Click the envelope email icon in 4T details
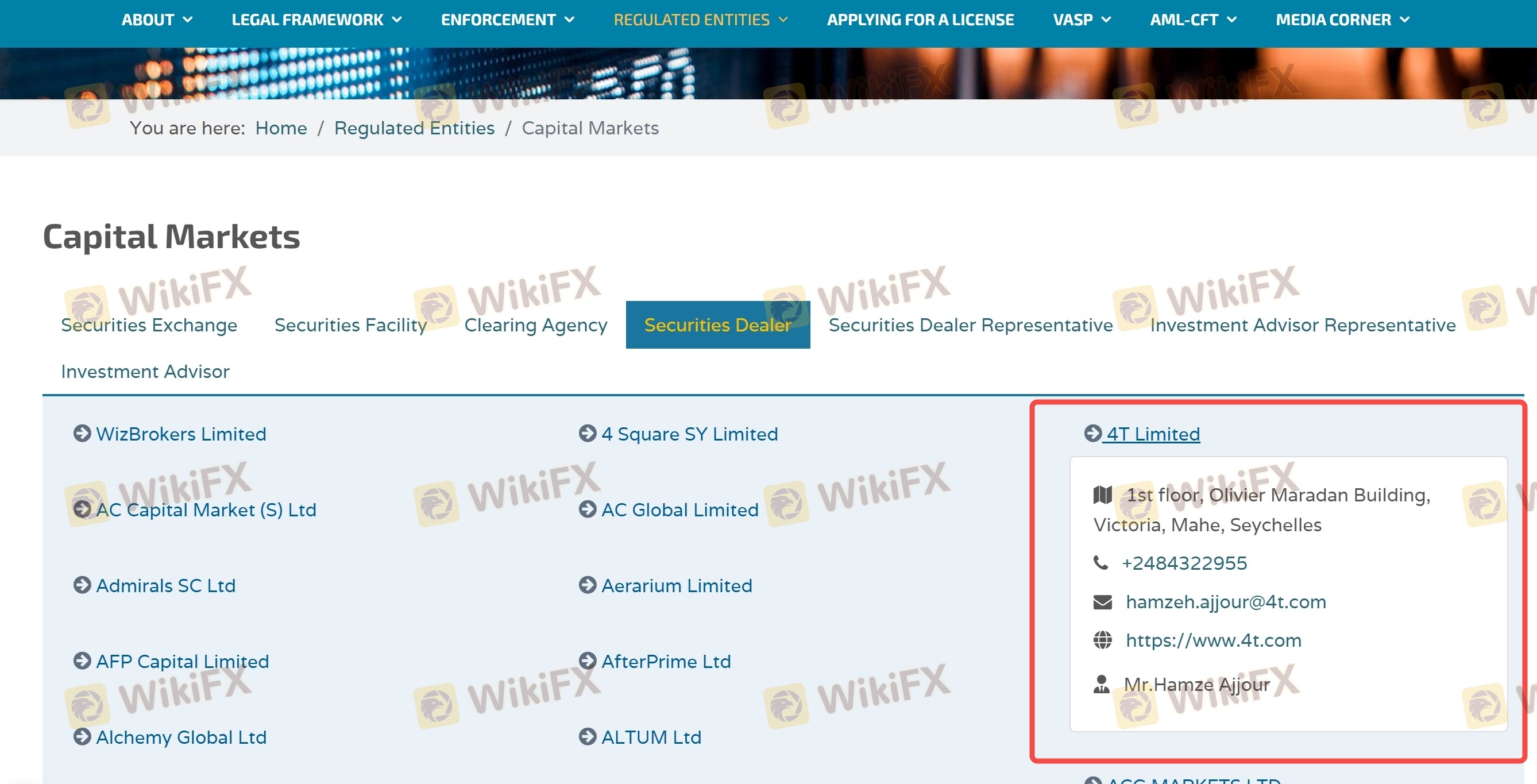Screen dimensions: 1537x784 1102,602
